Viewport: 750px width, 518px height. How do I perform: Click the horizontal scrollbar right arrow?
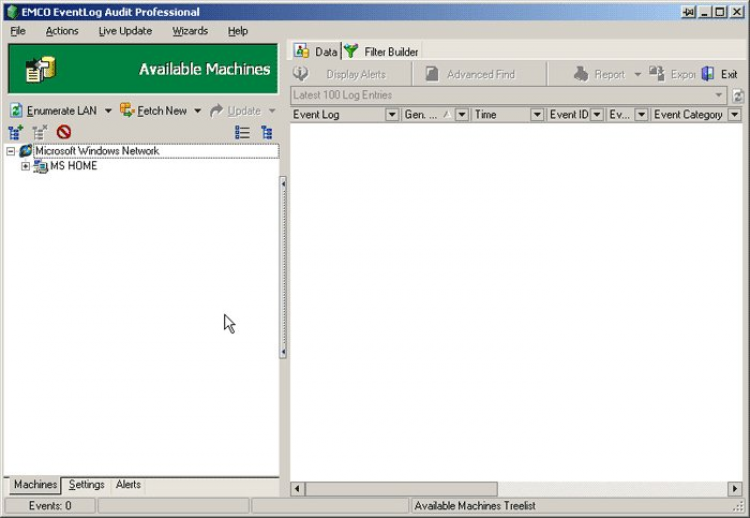pyautogui.click(x=735, y=489)
